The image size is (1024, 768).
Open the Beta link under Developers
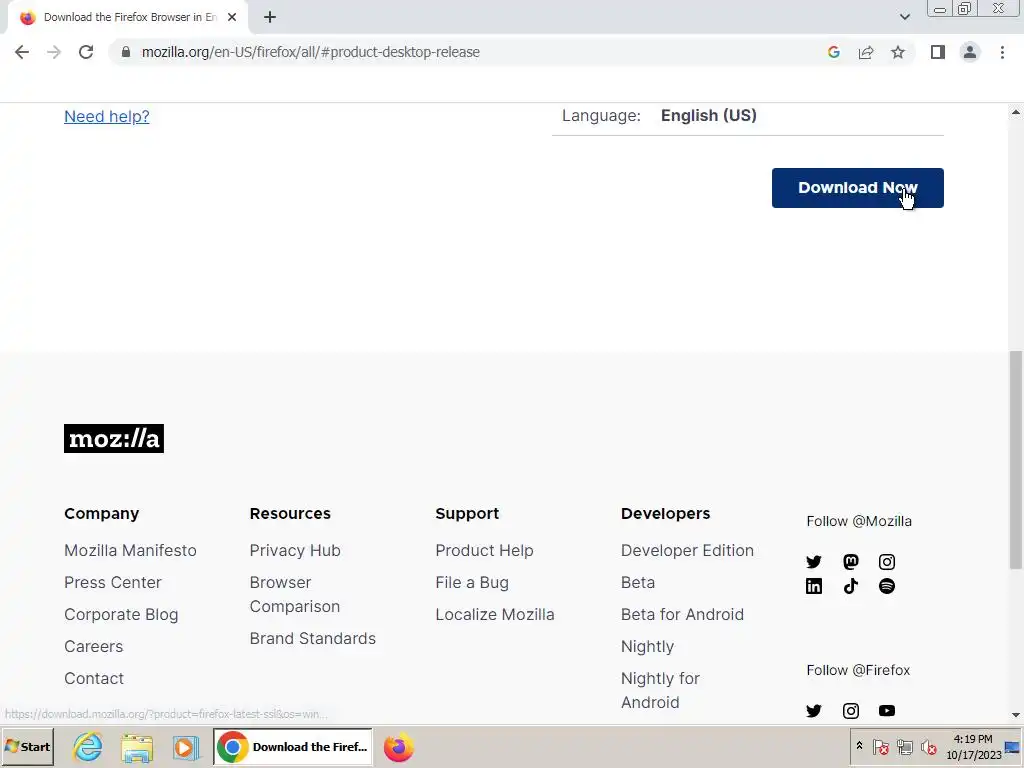tap(637, 583)
